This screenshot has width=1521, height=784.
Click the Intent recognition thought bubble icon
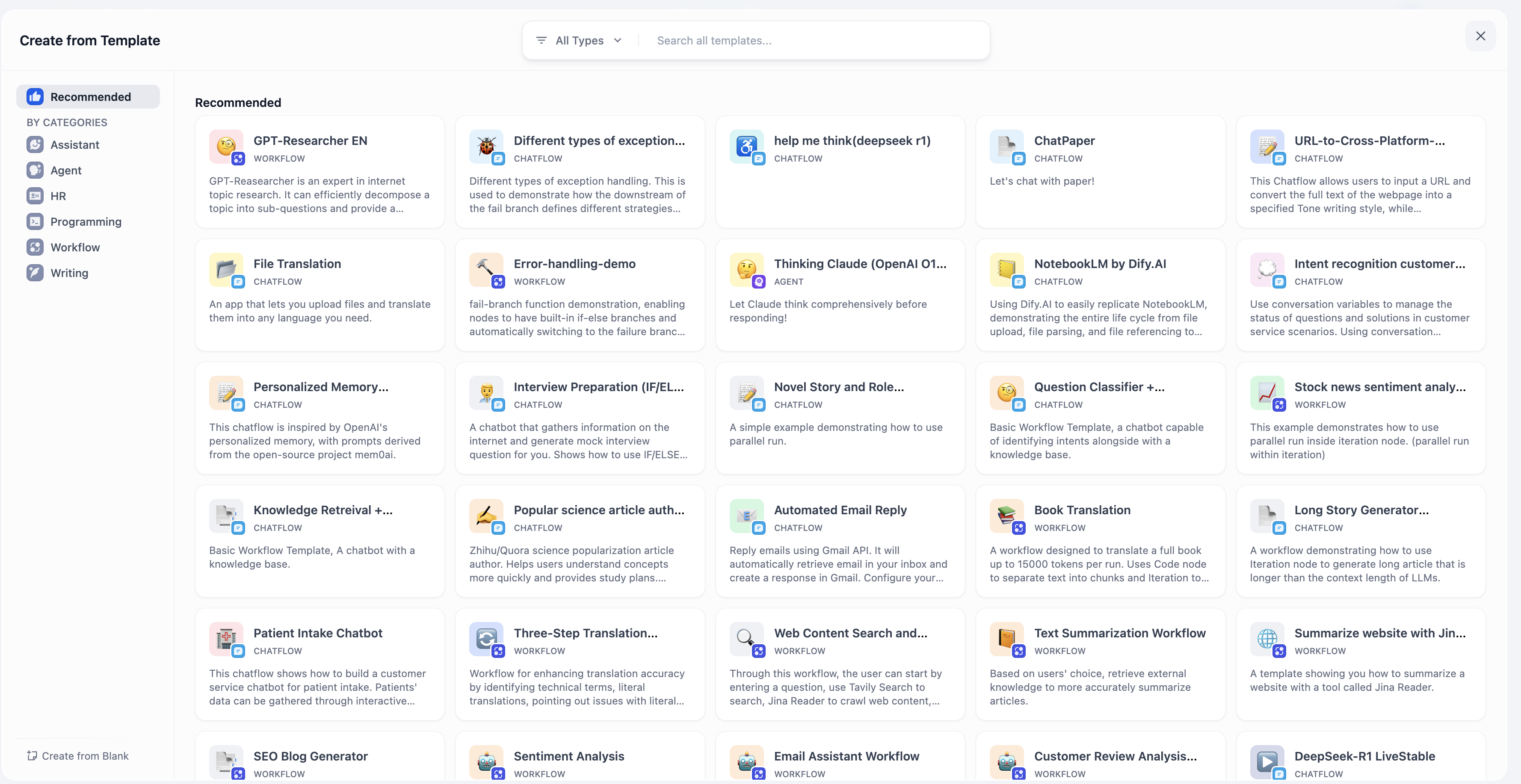(x=1267, y=270)
